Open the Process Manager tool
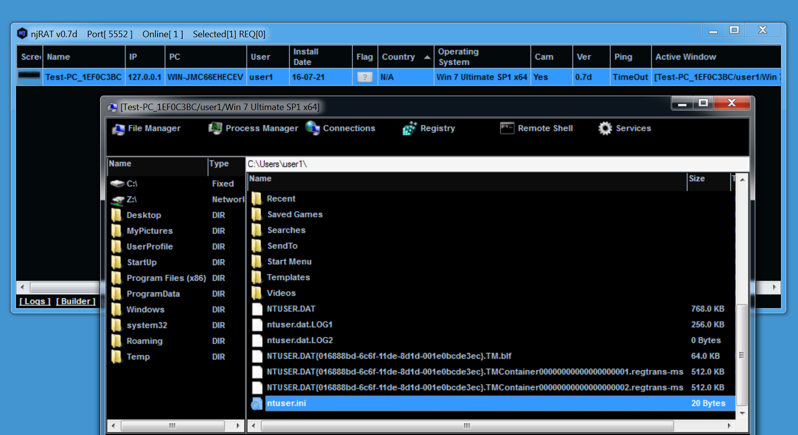 (253, 129)
